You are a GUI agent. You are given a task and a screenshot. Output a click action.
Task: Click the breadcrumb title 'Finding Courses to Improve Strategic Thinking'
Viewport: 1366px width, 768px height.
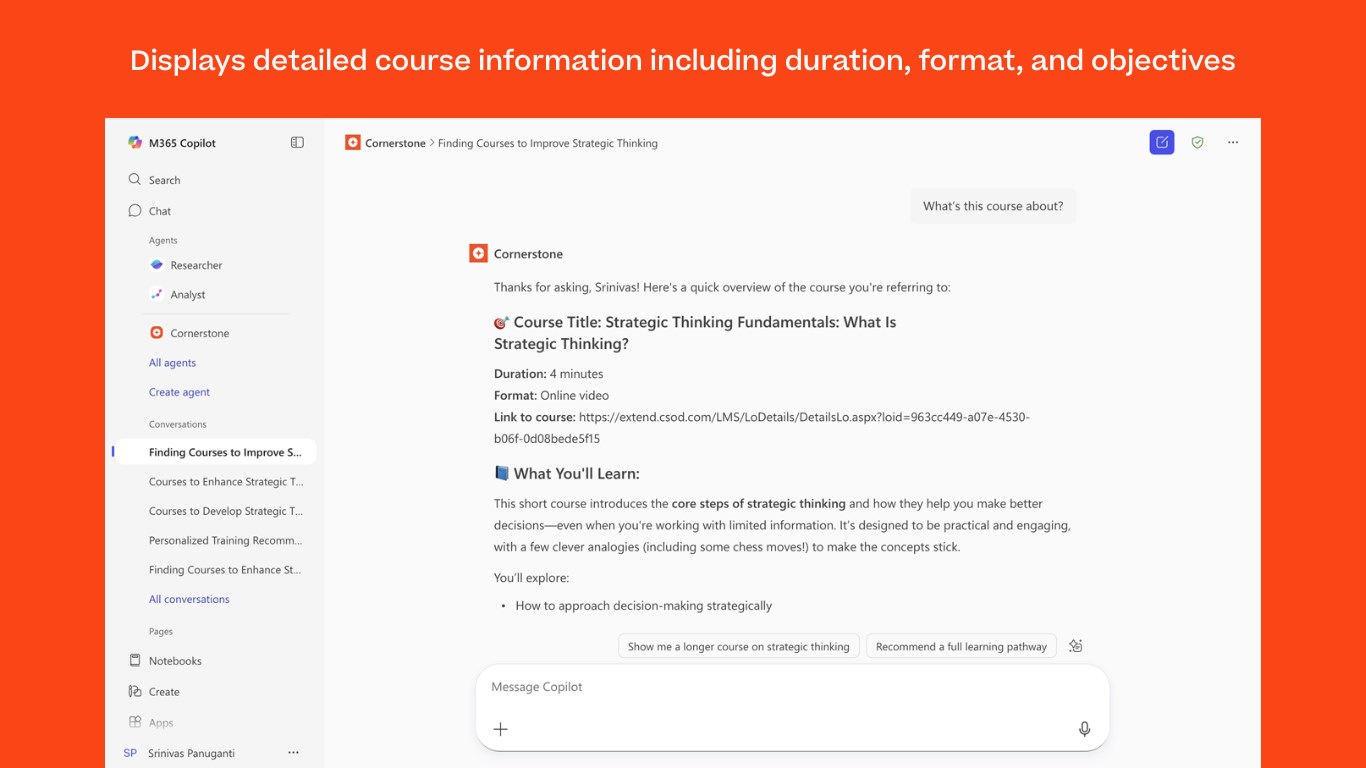tap(548, 143)
